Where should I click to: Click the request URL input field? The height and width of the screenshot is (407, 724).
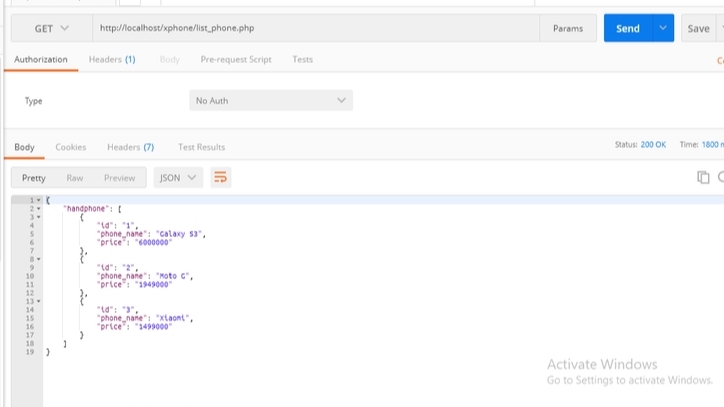[316, 28]
